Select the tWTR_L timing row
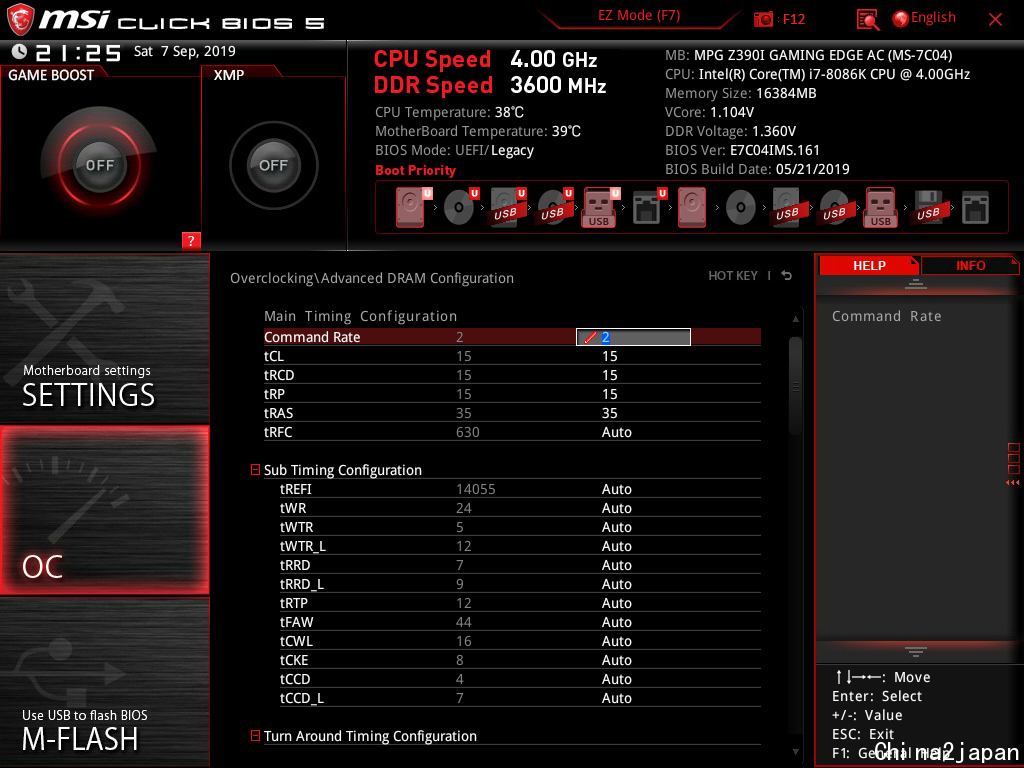The height and width of the screenshot is (768, 1024). tap(520, 546)
